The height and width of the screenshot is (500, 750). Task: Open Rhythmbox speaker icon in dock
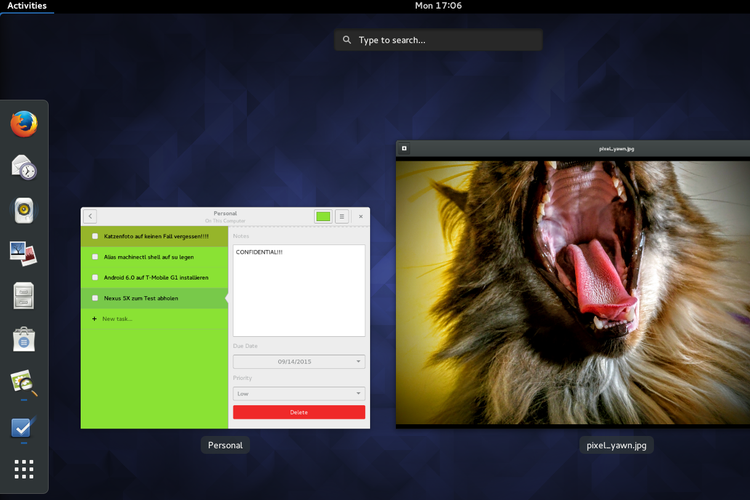[x=24, y=210]
